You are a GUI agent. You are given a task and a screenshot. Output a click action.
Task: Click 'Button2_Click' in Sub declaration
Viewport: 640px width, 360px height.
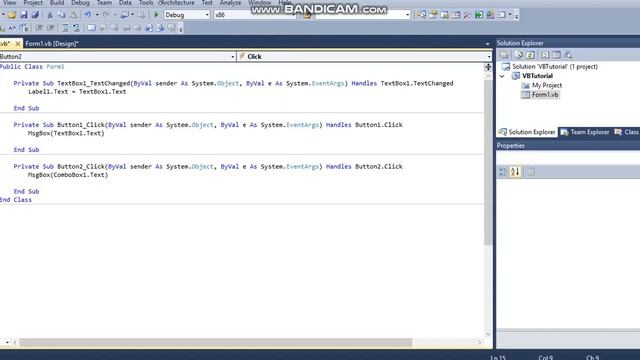[x=81, y=167]
